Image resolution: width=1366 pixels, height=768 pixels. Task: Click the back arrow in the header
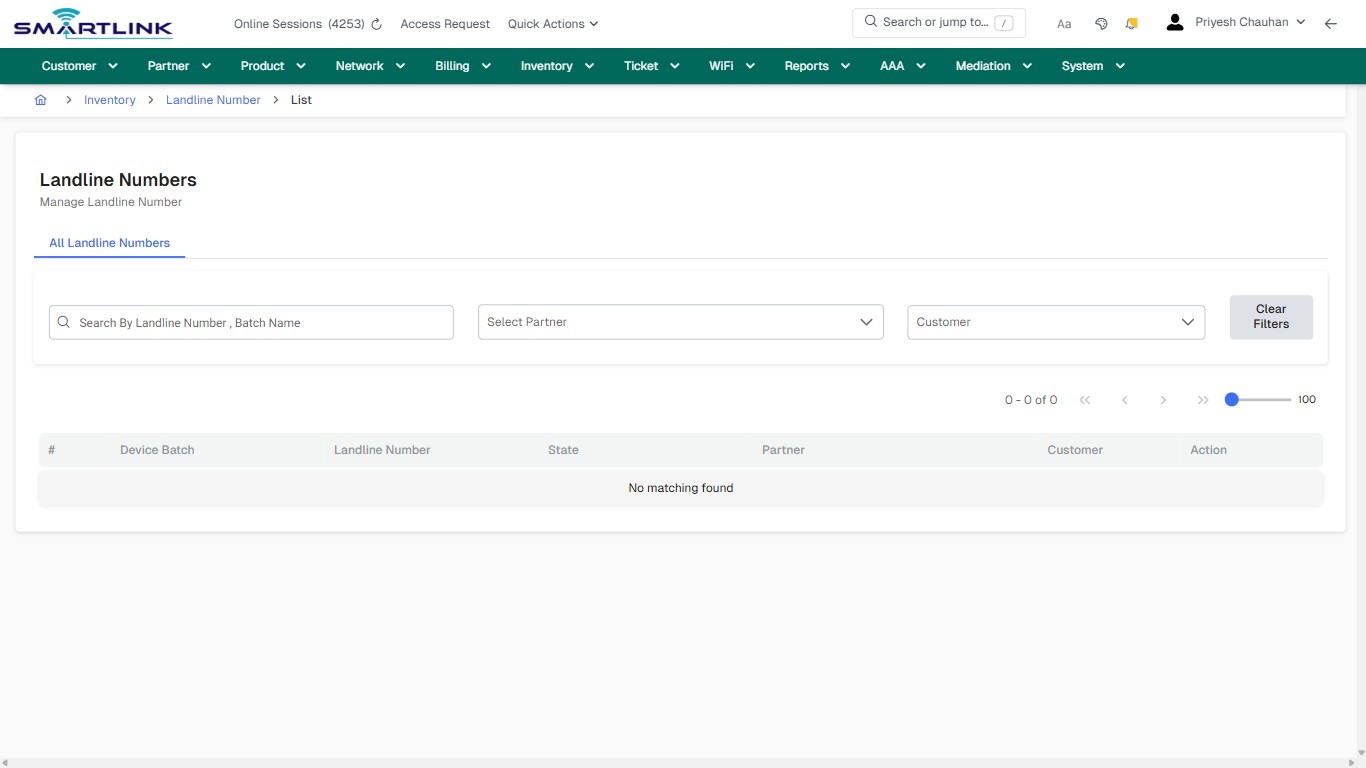pos(1331,23)
